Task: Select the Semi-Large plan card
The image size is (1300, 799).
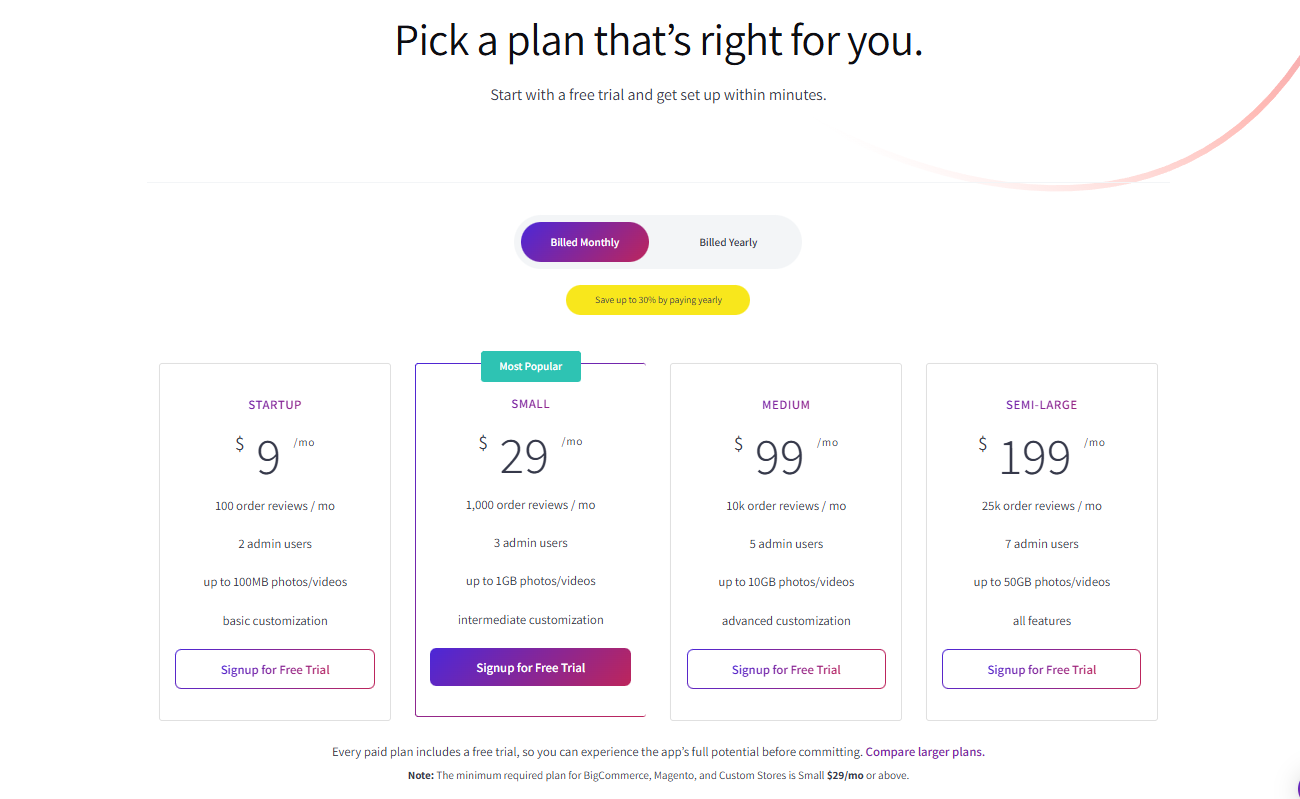Action: pos(1041,540)
